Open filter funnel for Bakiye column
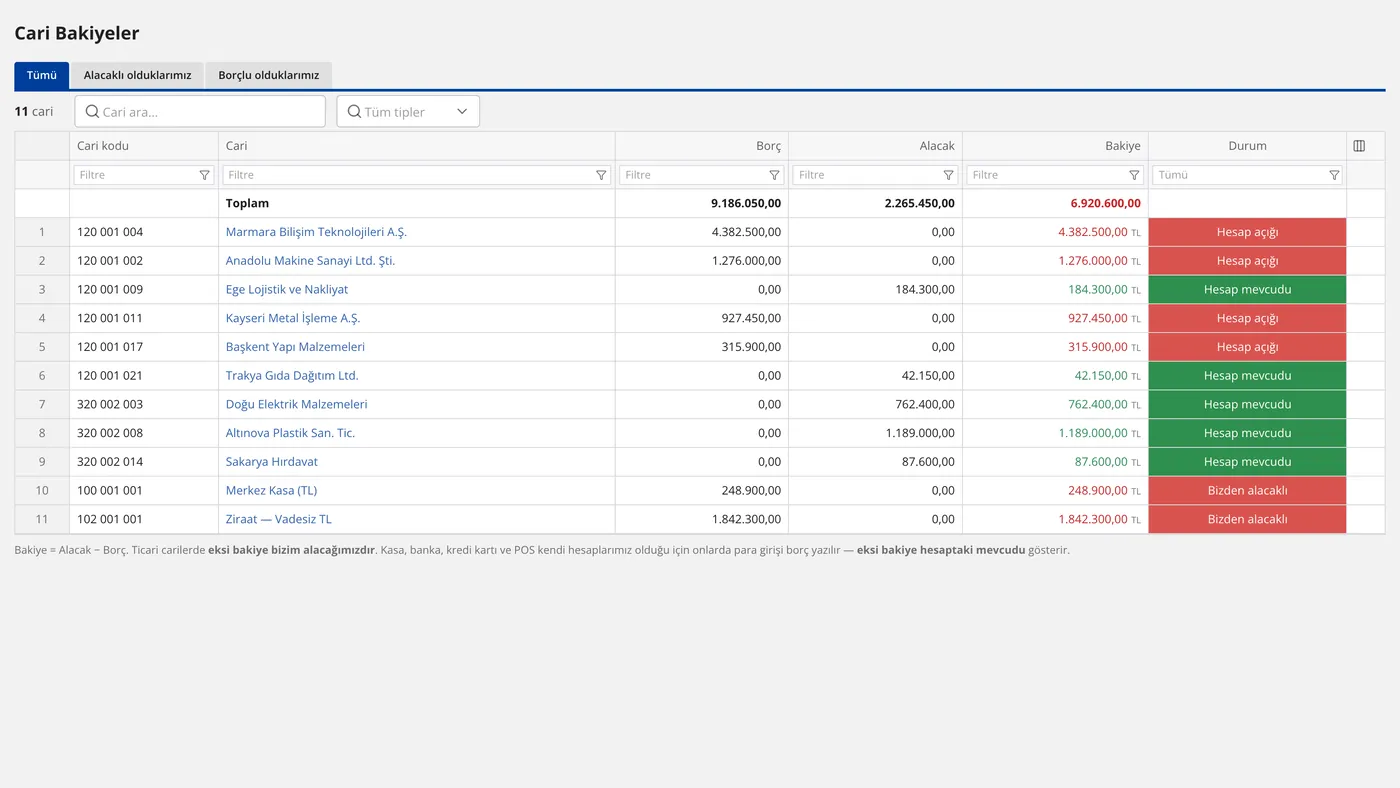The width and height of the screenshot is (1400, 788). 1134,175
